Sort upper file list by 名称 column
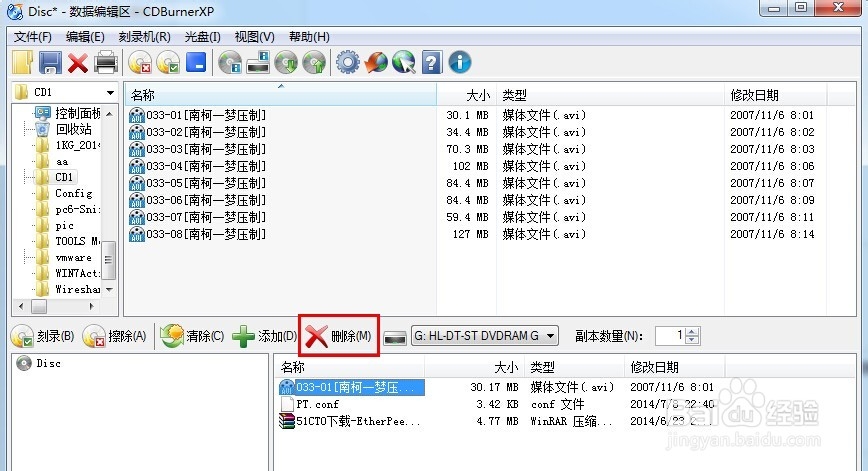This screenshot has height=471, width=868. pyautogui.click(x=281, y=95)
